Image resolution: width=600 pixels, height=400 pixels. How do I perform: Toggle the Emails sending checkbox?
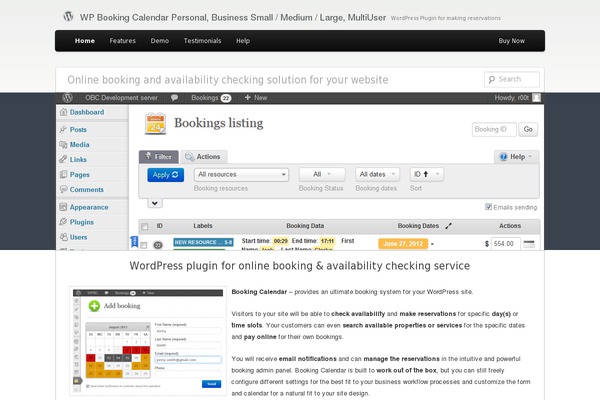pyautogui.click(x=488, y=207)
